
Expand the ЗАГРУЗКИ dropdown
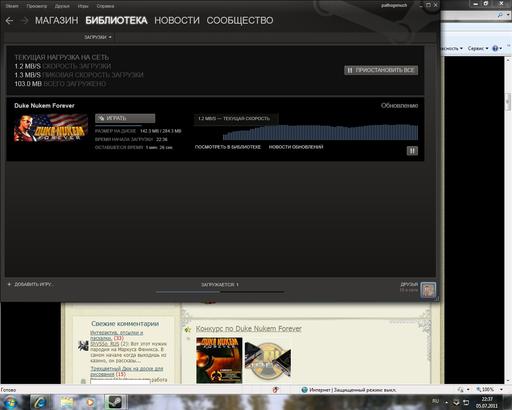pos(98,37)
